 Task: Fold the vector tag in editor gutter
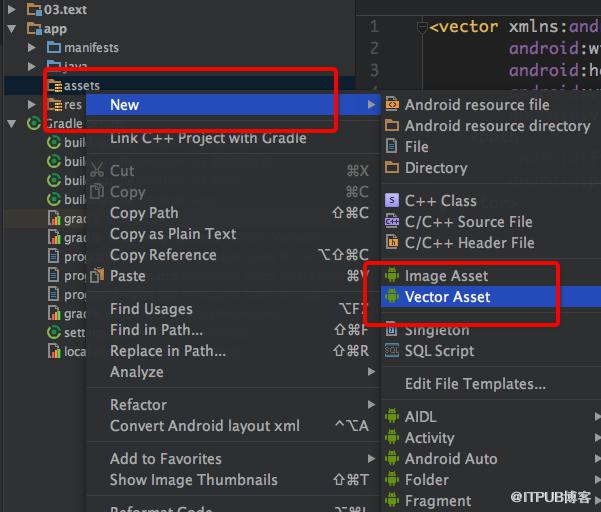(422, 27)
